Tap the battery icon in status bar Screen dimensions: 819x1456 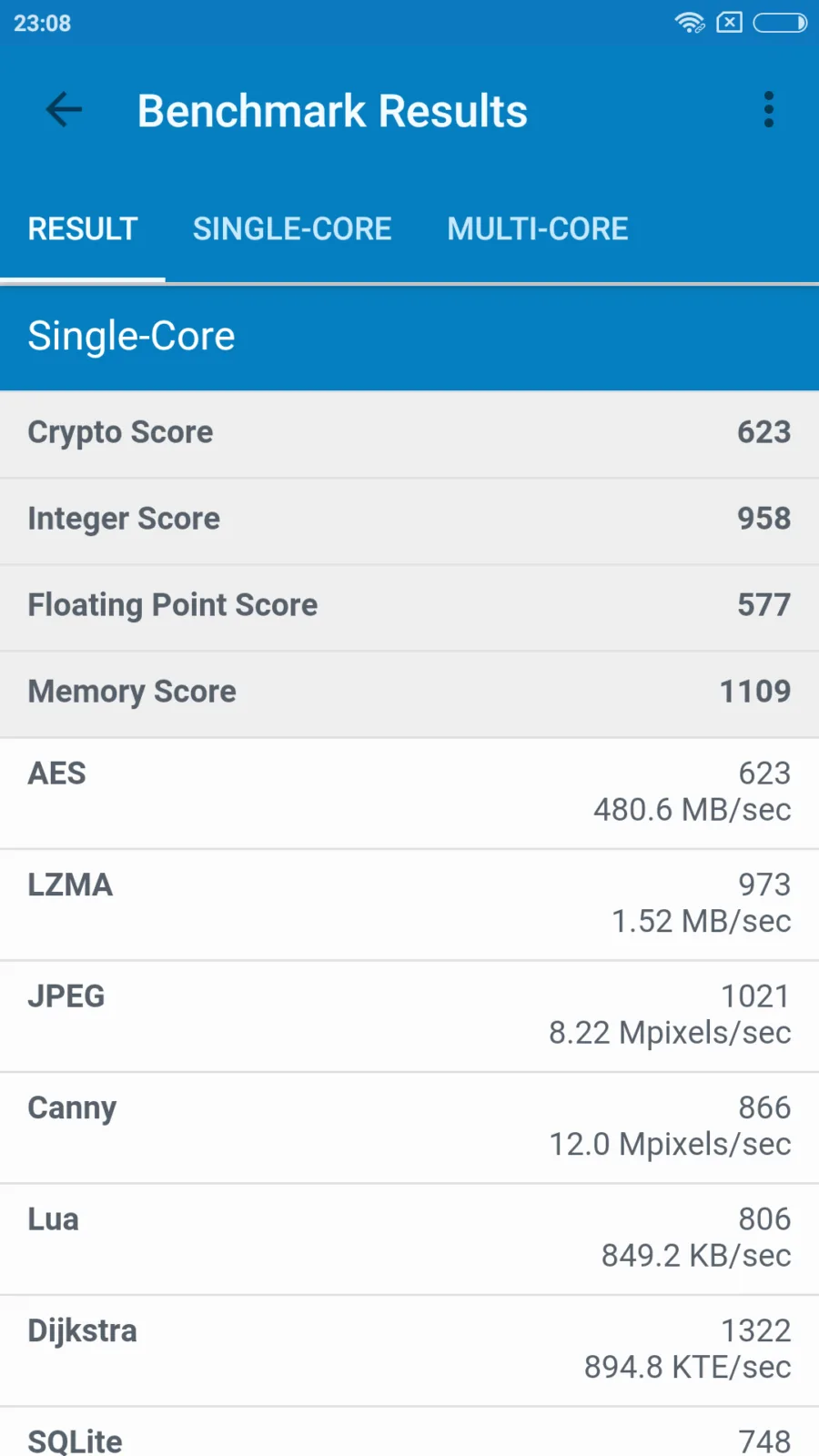tap(780, 23)
